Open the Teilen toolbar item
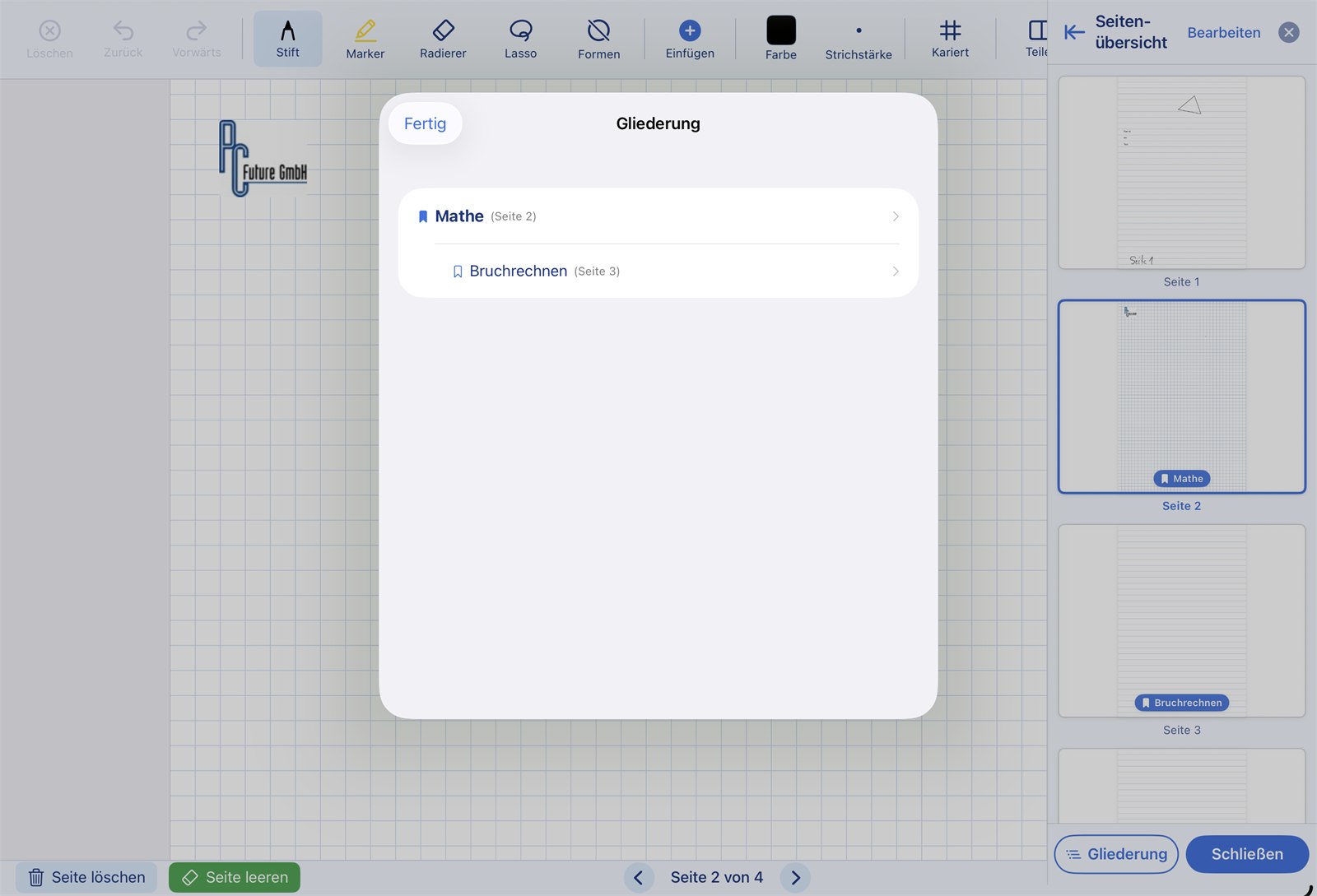The width and height of the screenshot is (1317, 896). [1036, 39]
